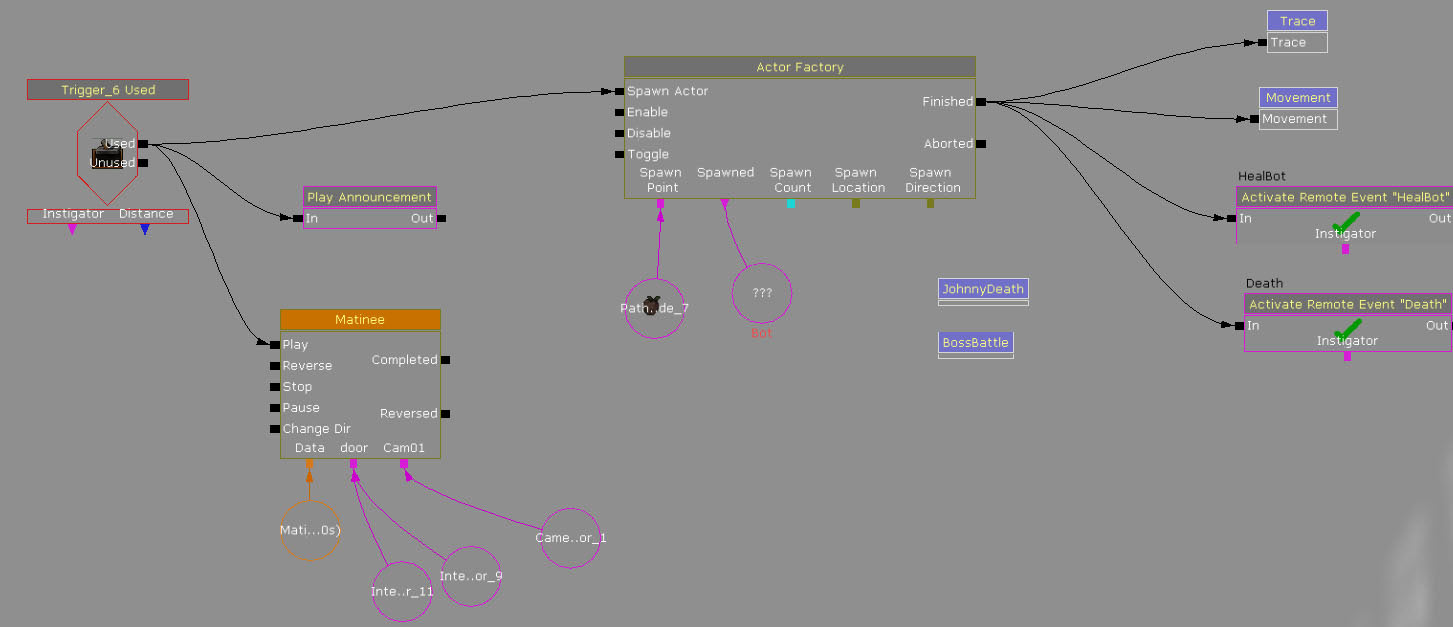Click the Actor Factory Disable input connector
1453x627 pixels.
coord(620,133)
